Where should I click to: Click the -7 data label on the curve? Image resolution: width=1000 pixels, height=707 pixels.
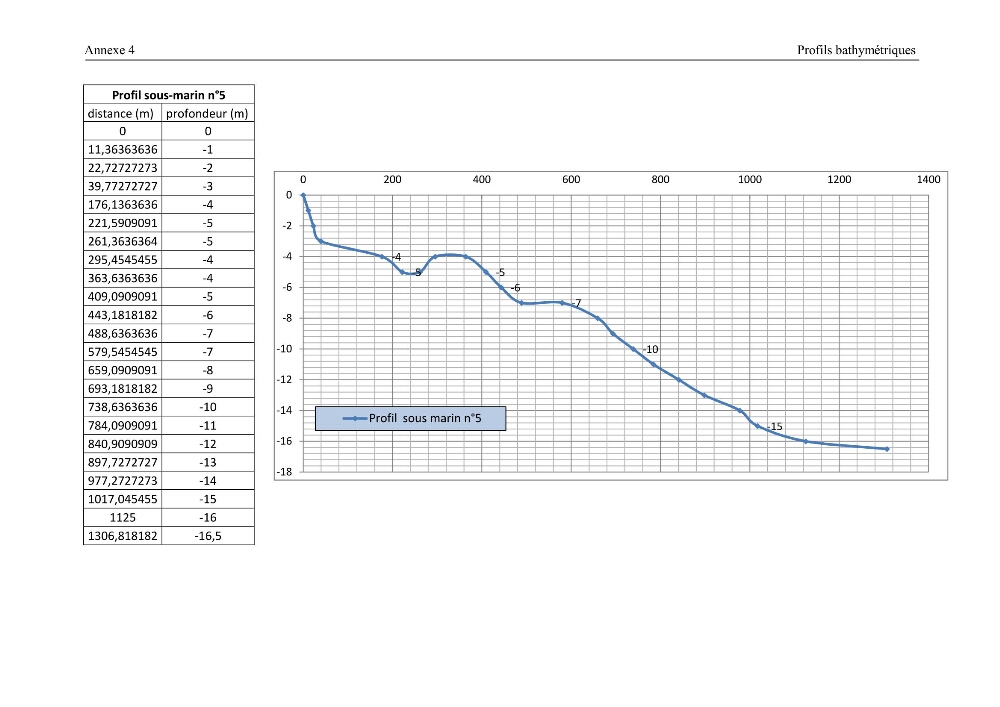tap(576, 303)
